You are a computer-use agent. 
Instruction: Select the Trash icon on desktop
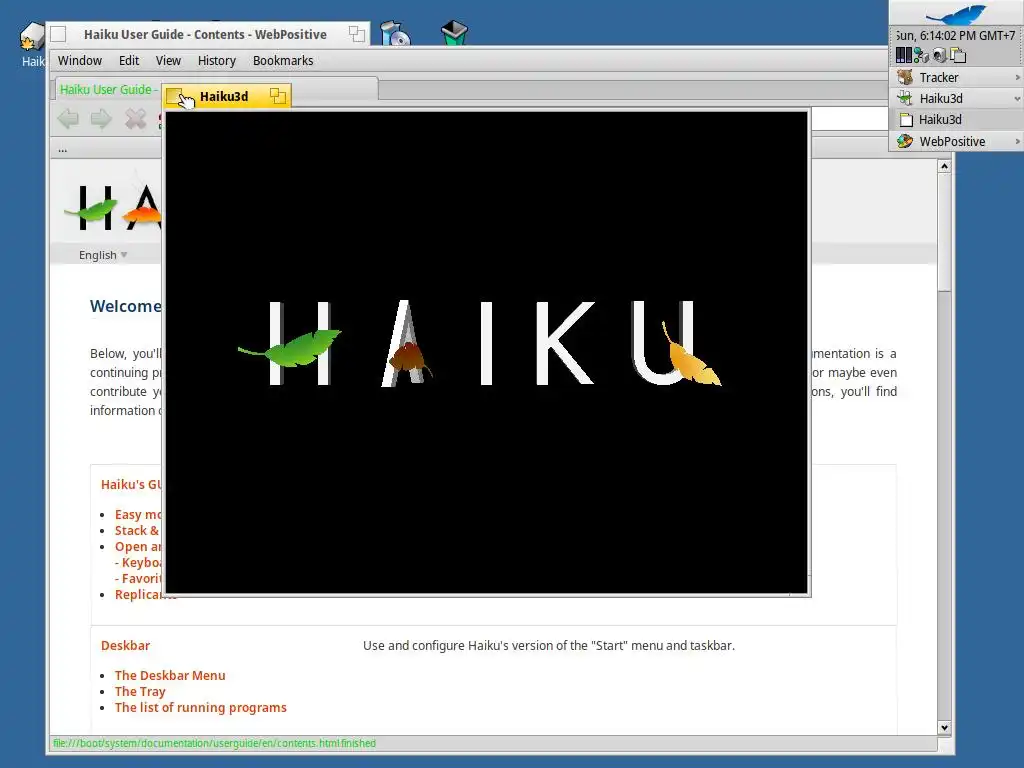[454, 33]
